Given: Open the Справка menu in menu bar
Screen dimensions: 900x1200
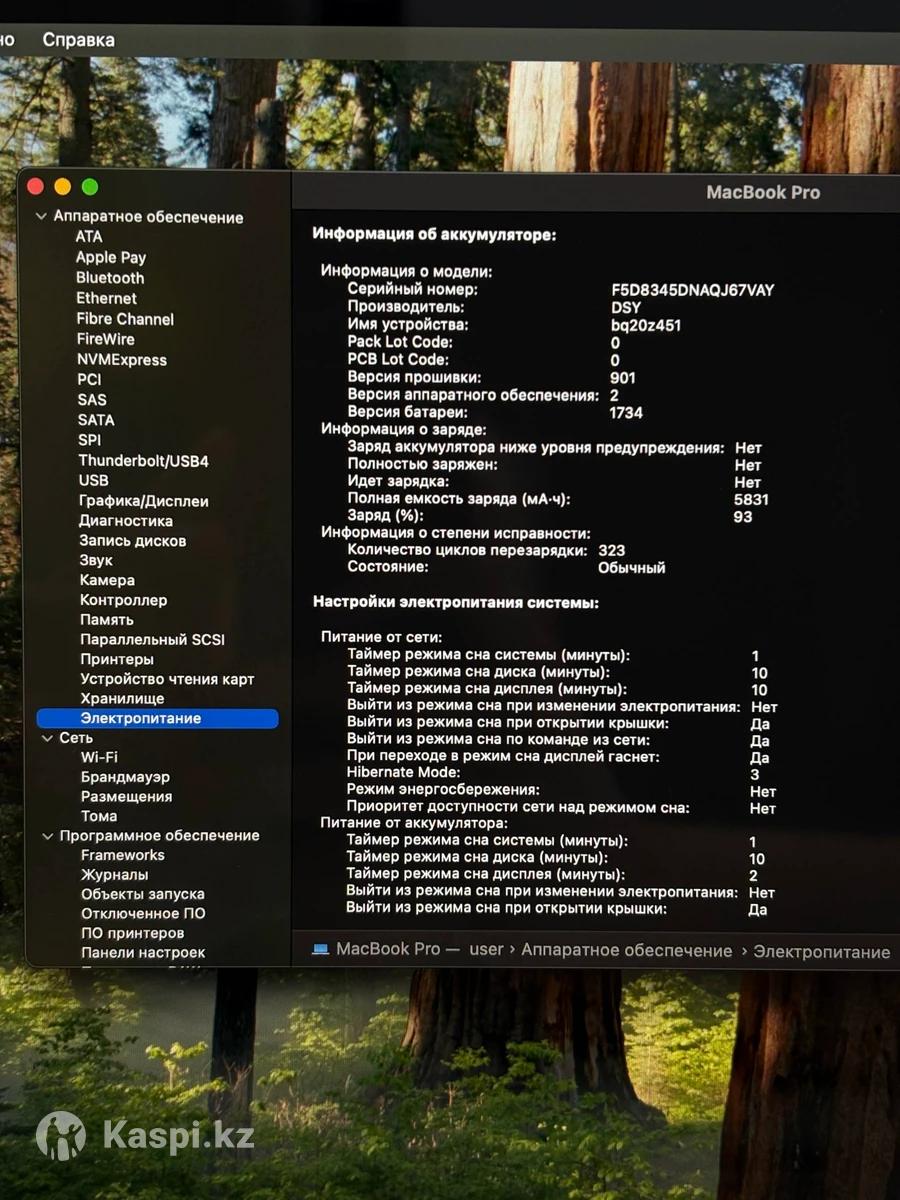Looking at the screenshot, I should 78,40.
